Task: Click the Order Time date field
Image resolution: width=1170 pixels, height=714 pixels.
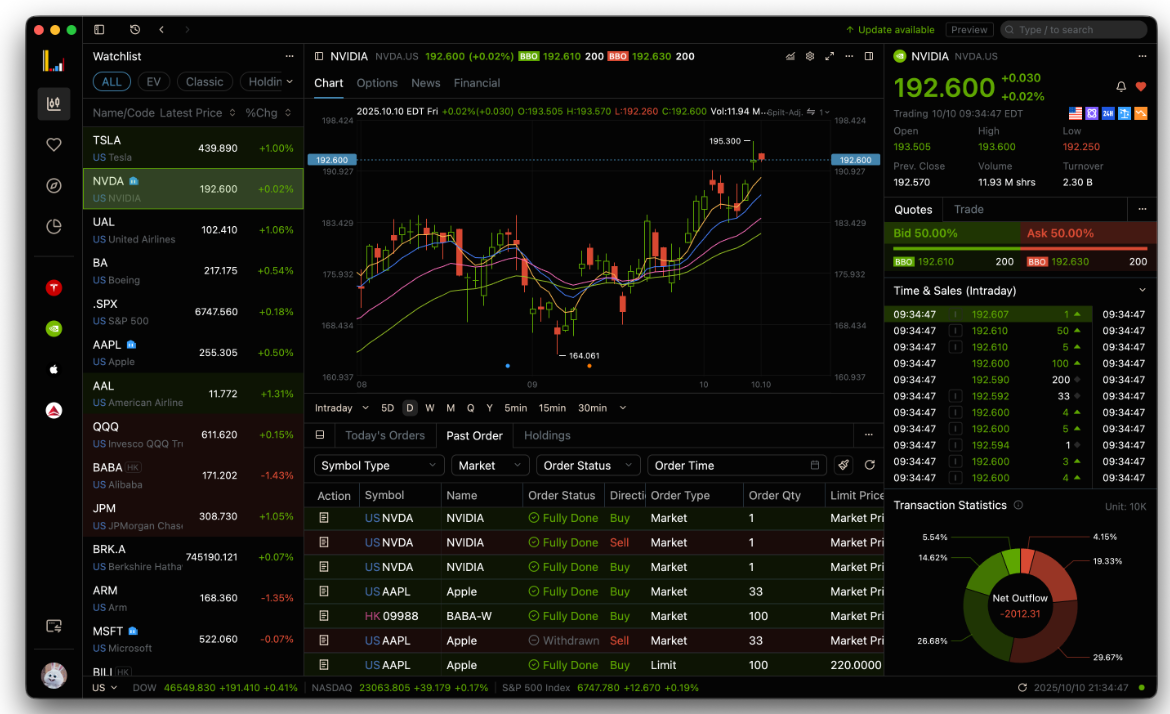Action: pos(737,465)
